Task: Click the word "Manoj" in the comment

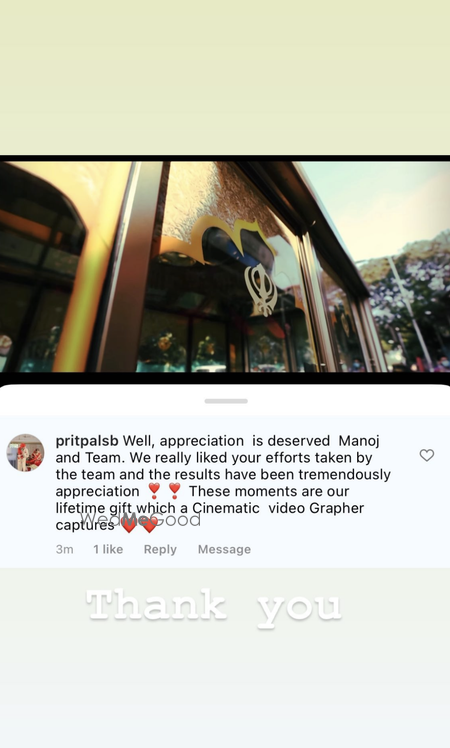Action: tap(359, 441)
